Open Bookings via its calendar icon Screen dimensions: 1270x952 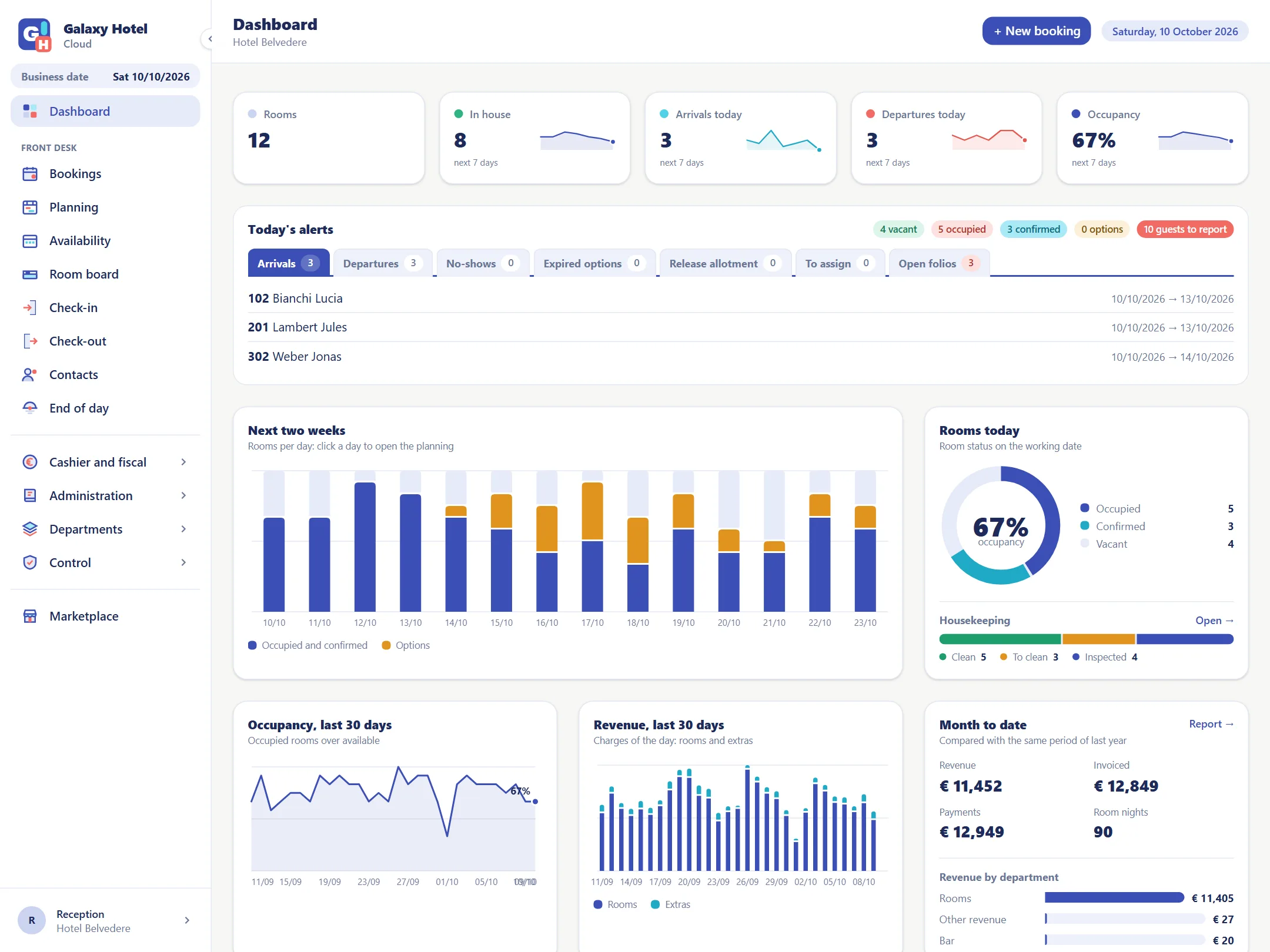point(30,174)
